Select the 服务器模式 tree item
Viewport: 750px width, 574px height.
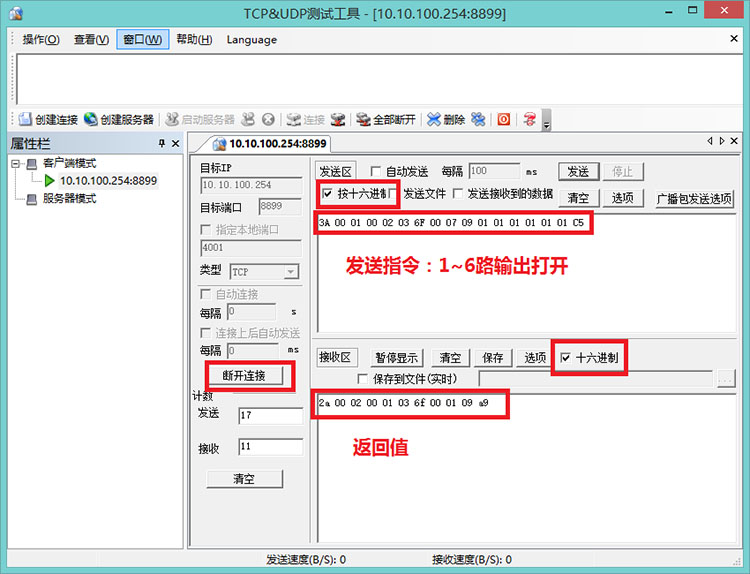coord(69,199)
